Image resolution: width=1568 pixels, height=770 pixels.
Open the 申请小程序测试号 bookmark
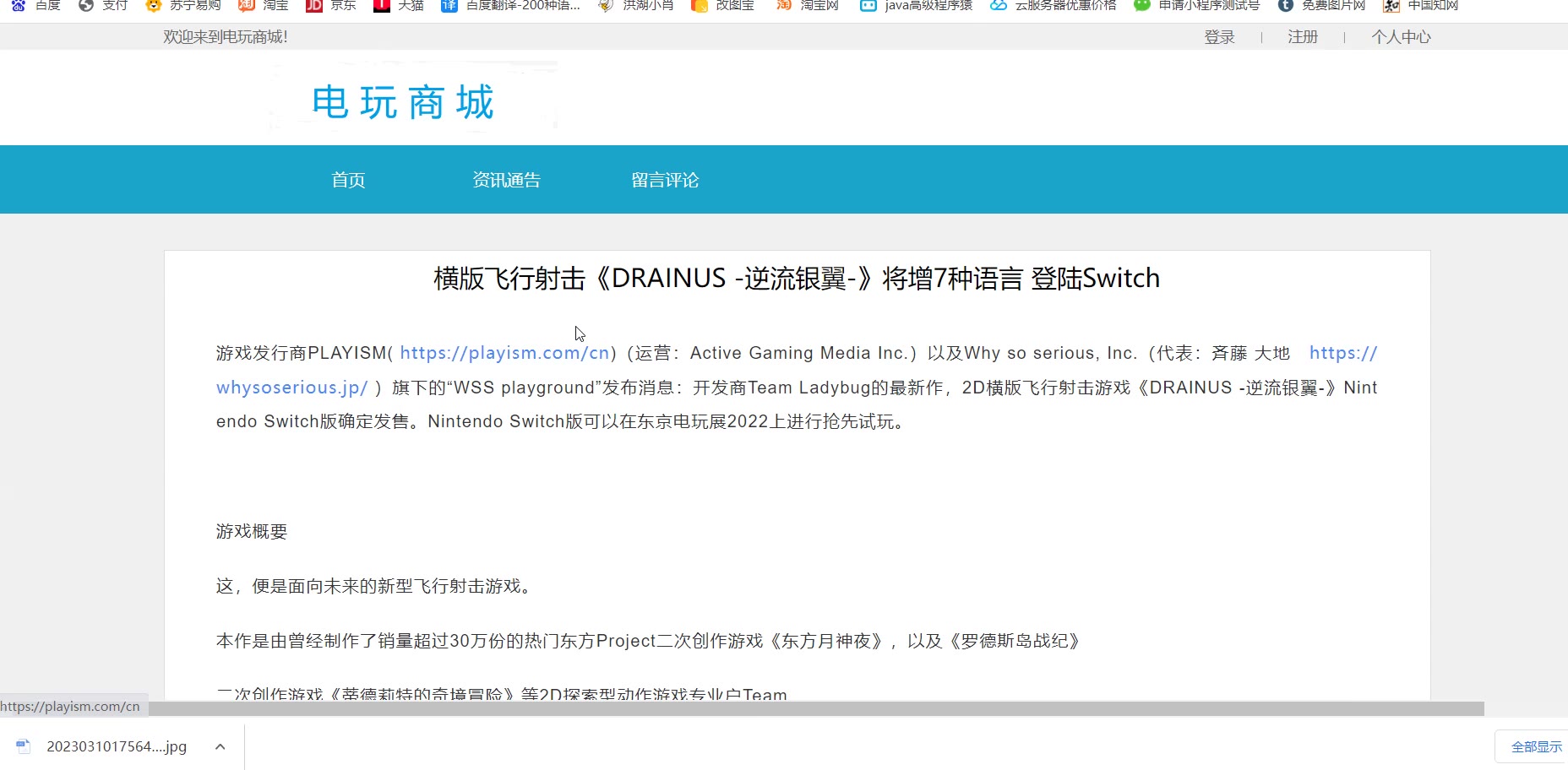click(x=1196, y=5)
